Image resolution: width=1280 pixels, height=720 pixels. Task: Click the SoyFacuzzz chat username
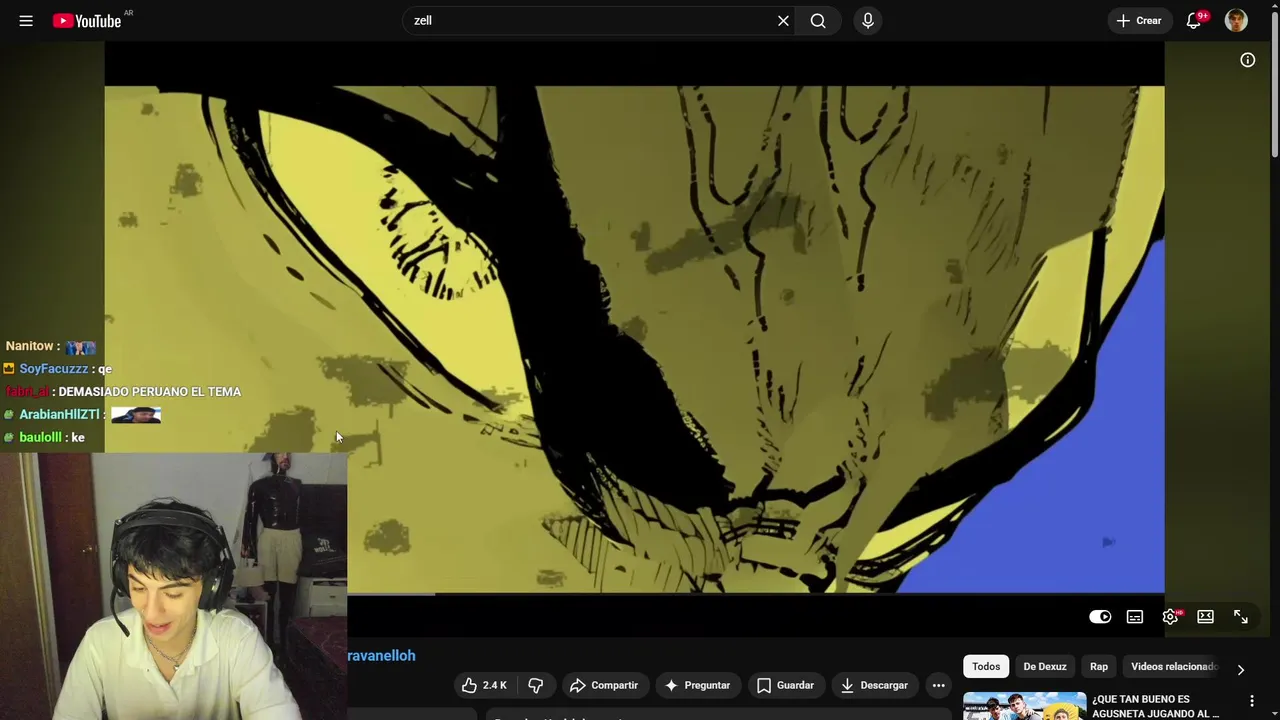(x=54, y=369)
